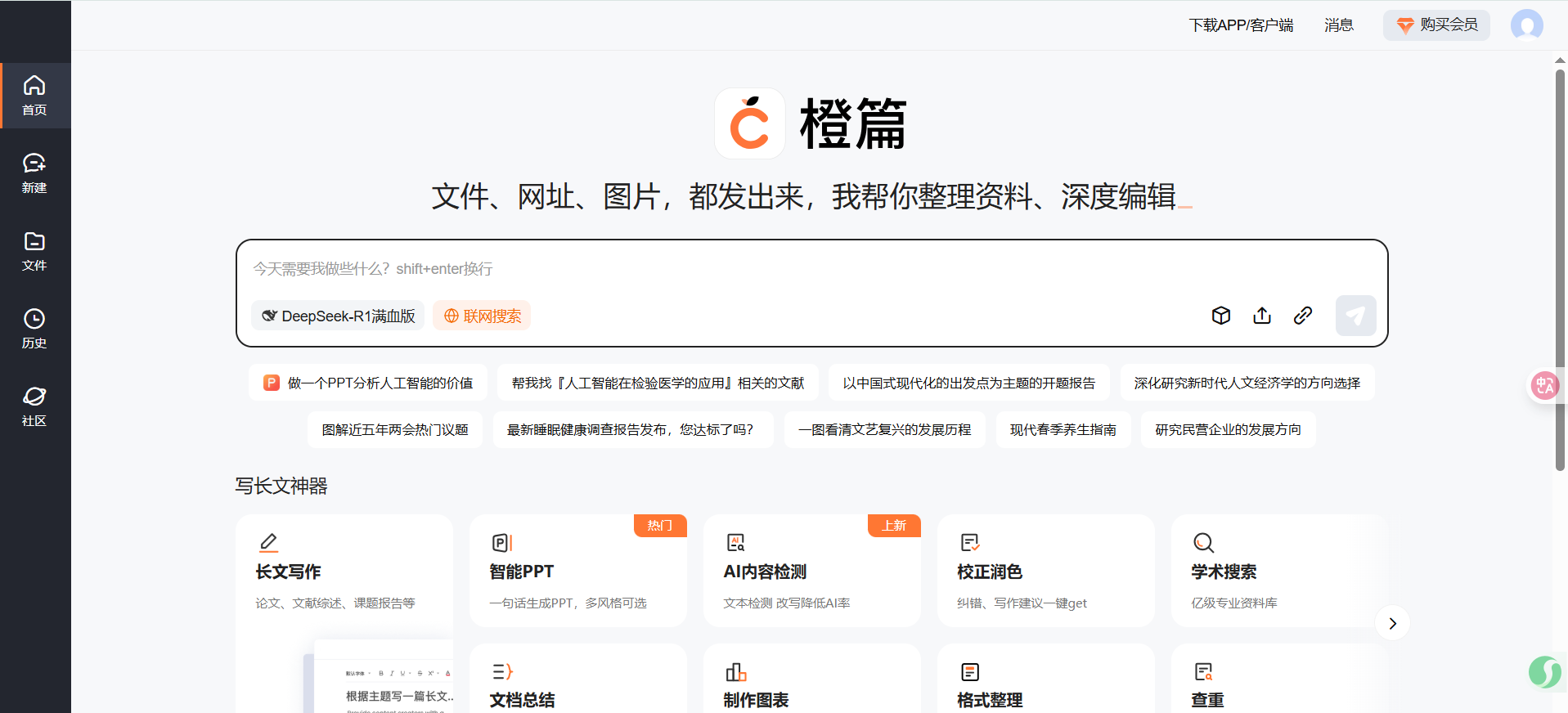Select suggestion 最新睡眠健康调查报告发布
Image resolution: width=1568 pixels, height=713 pixels.
633,429
